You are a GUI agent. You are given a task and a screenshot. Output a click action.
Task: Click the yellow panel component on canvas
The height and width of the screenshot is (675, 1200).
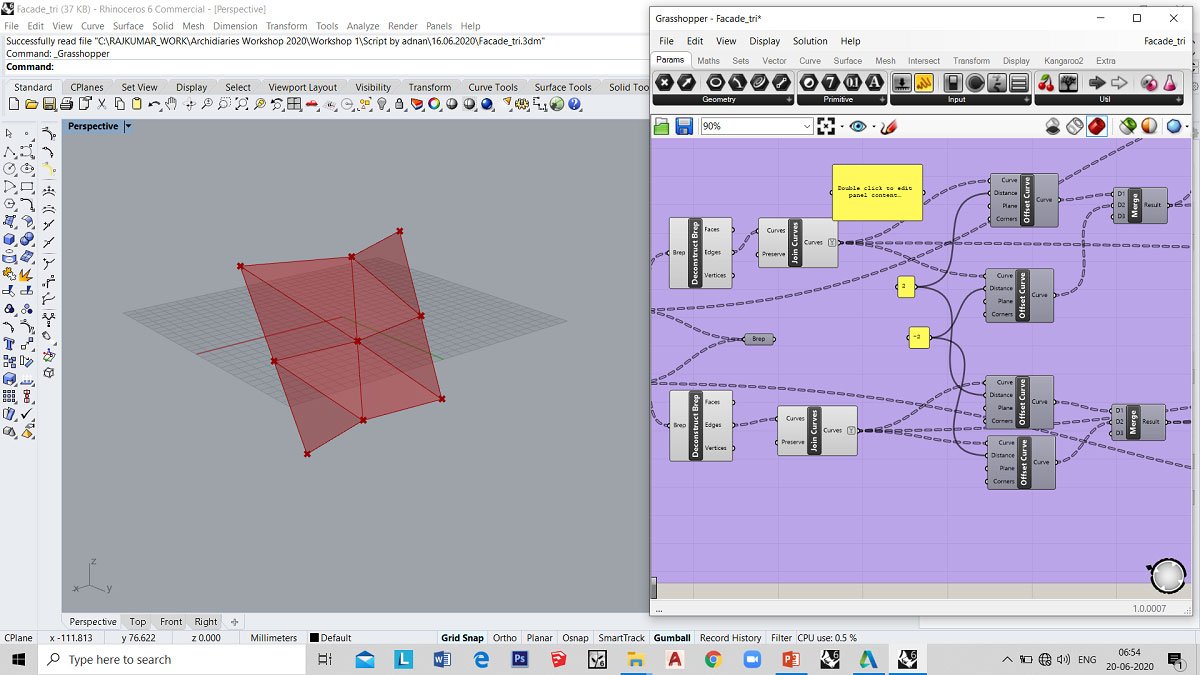click(x=877, y=192)
